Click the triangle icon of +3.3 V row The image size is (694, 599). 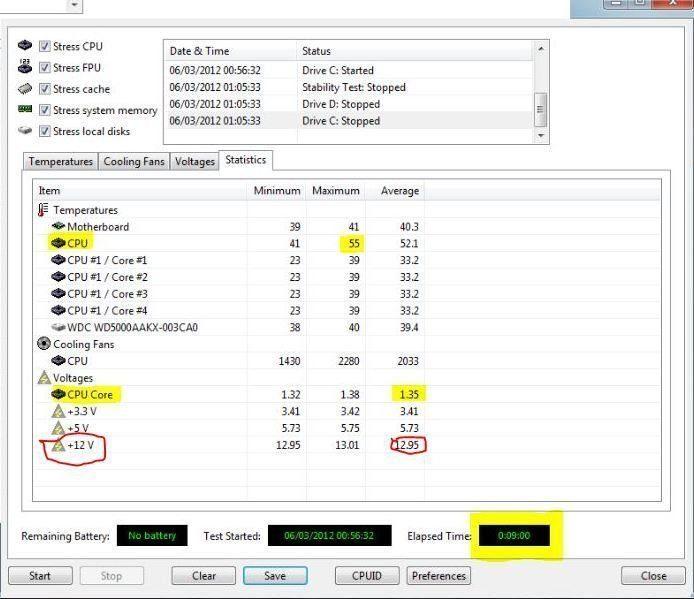click(x=58, y=411)
